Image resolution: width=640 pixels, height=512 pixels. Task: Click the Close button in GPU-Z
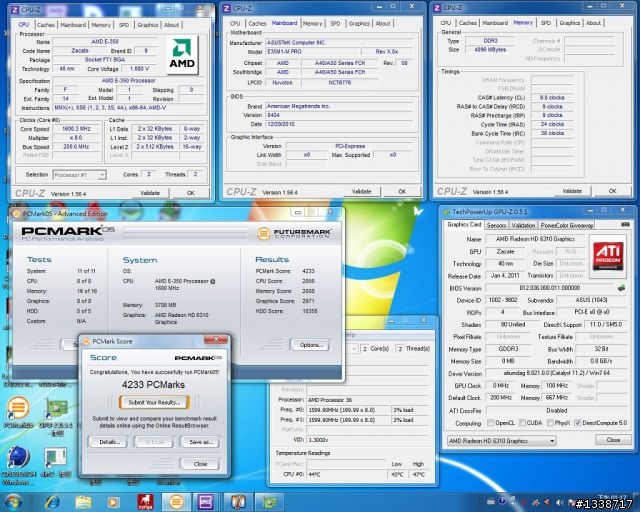point(613,440)
